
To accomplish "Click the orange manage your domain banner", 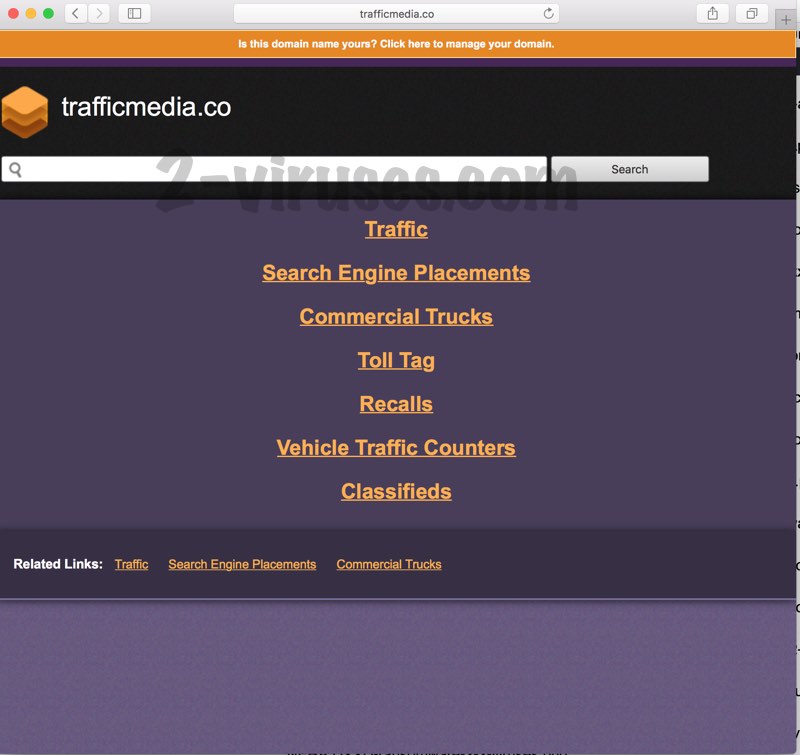I will (396, 44).
